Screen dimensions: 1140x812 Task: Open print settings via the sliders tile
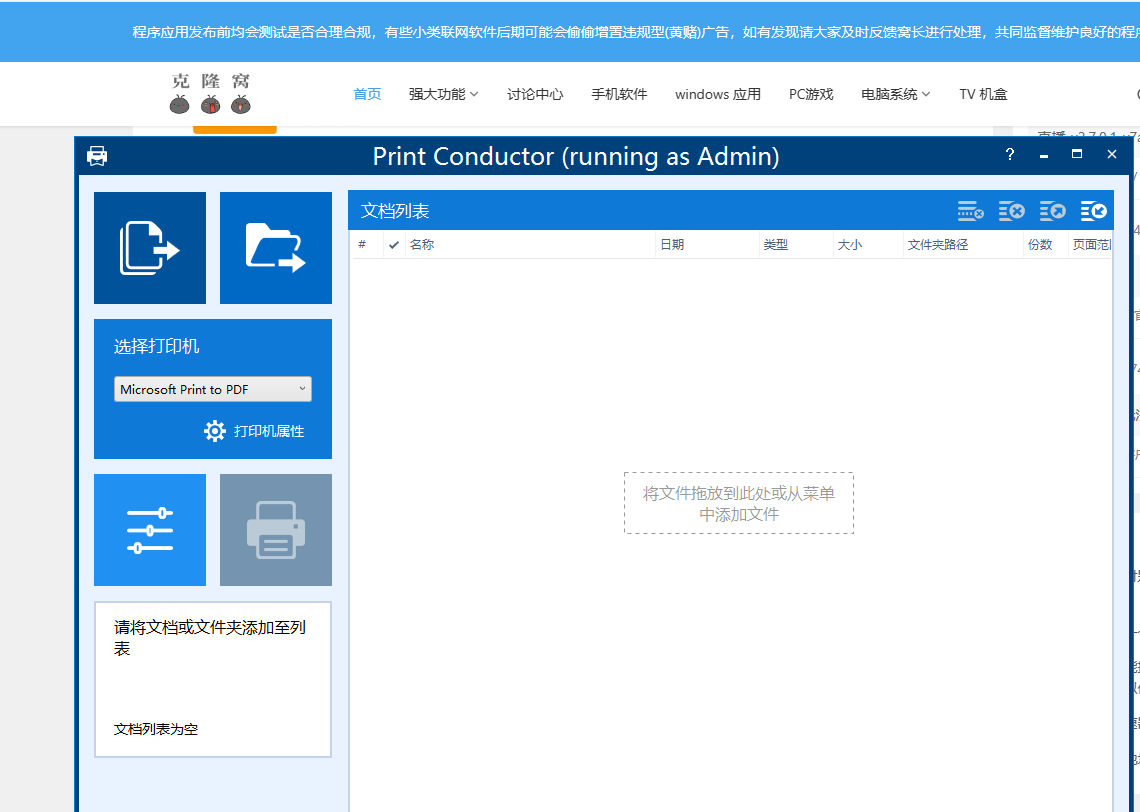[150, 530]
